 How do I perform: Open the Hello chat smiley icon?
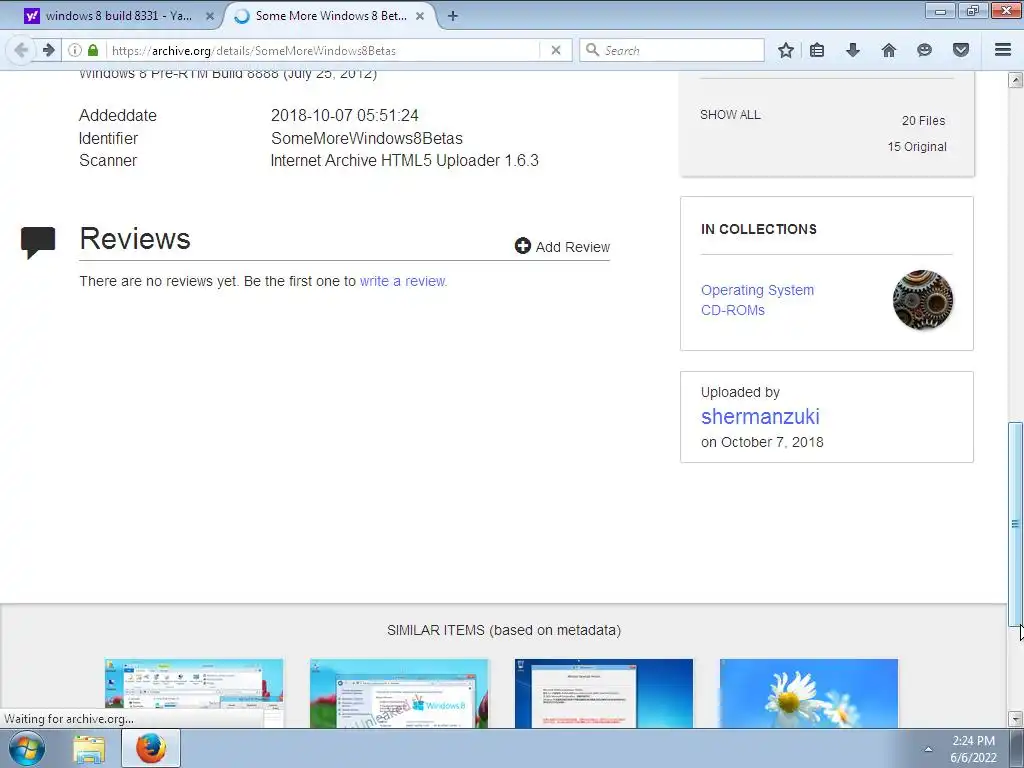point(924,50)
